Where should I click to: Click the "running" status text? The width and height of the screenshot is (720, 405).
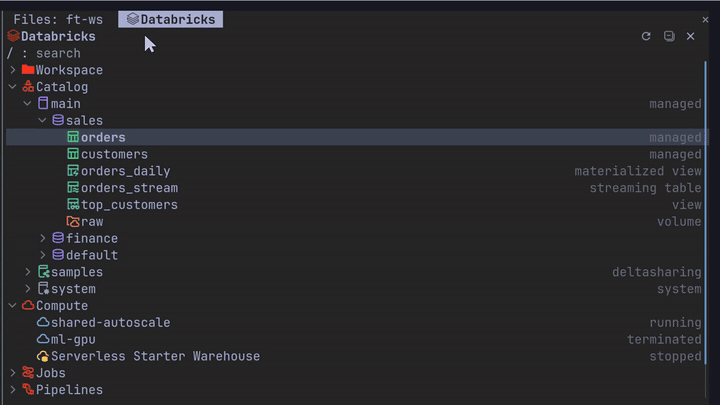click(675, 322)
